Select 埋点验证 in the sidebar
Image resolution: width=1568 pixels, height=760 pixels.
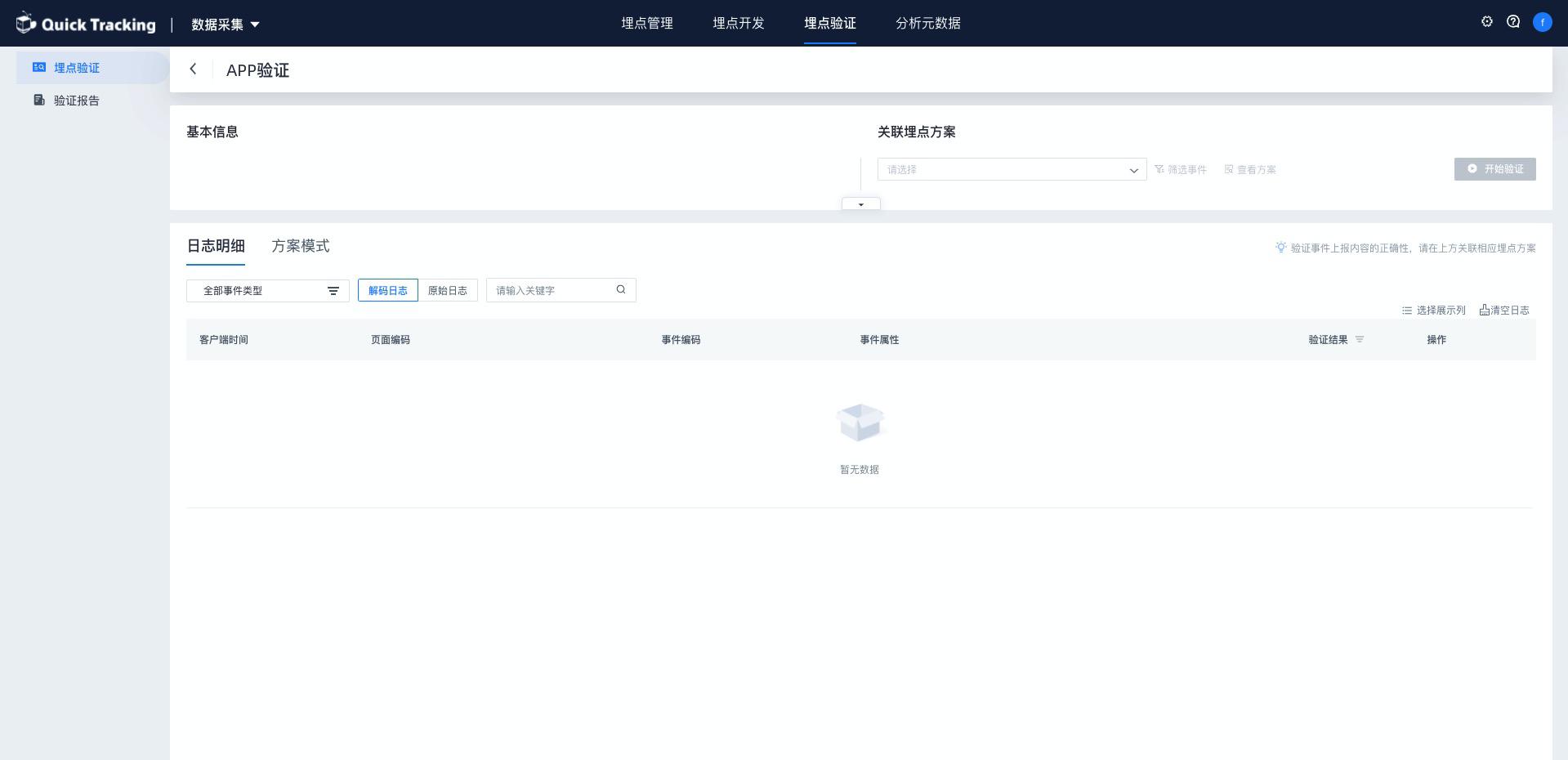[x=92, y=68]
